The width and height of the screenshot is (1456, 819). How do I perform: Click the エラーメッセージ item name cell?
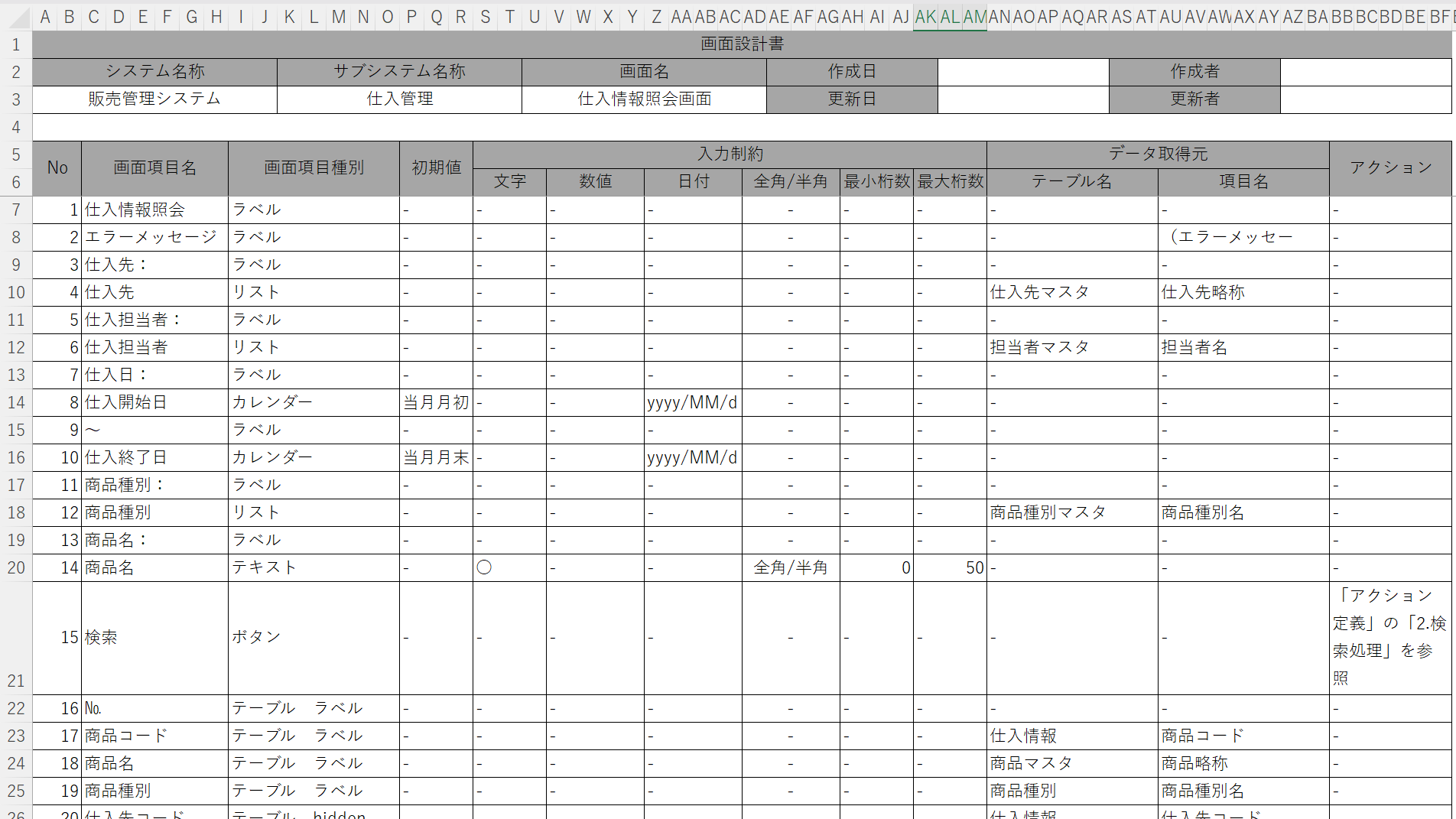coord(155,237)
